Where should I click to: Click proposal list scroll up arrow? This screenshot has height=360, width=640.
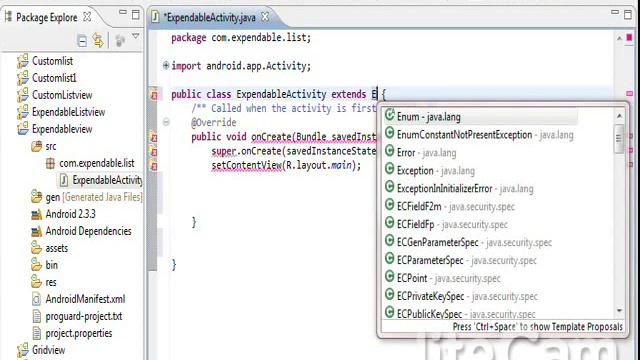coord(619,116)
